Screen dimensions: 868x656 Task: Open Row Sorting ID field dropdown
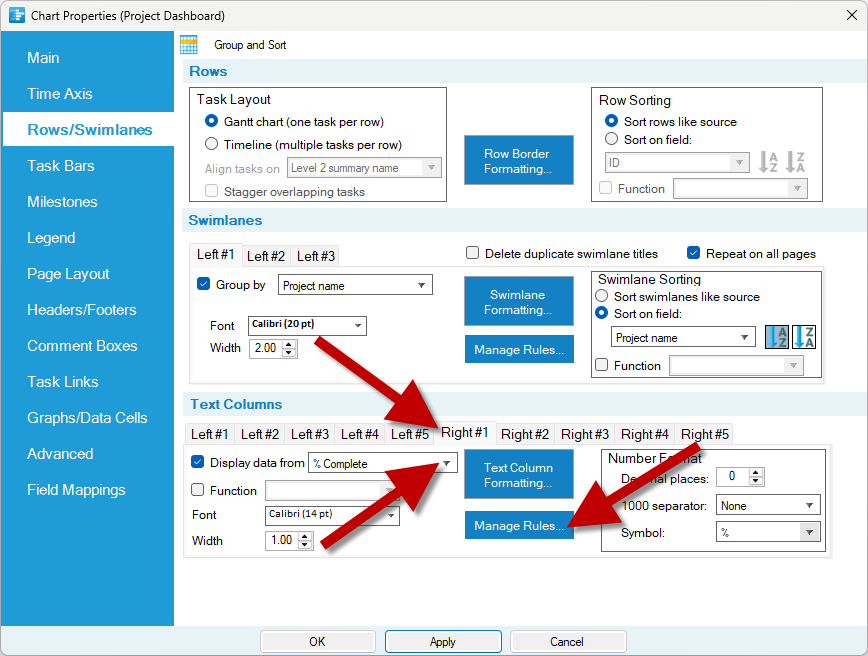pos(677,163)
